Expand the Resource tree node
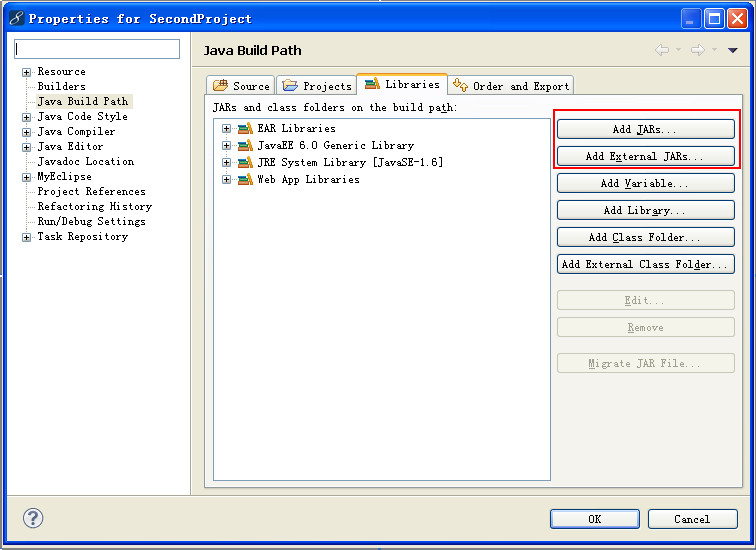Screen dimensions: 756x550 coord(27,72)
